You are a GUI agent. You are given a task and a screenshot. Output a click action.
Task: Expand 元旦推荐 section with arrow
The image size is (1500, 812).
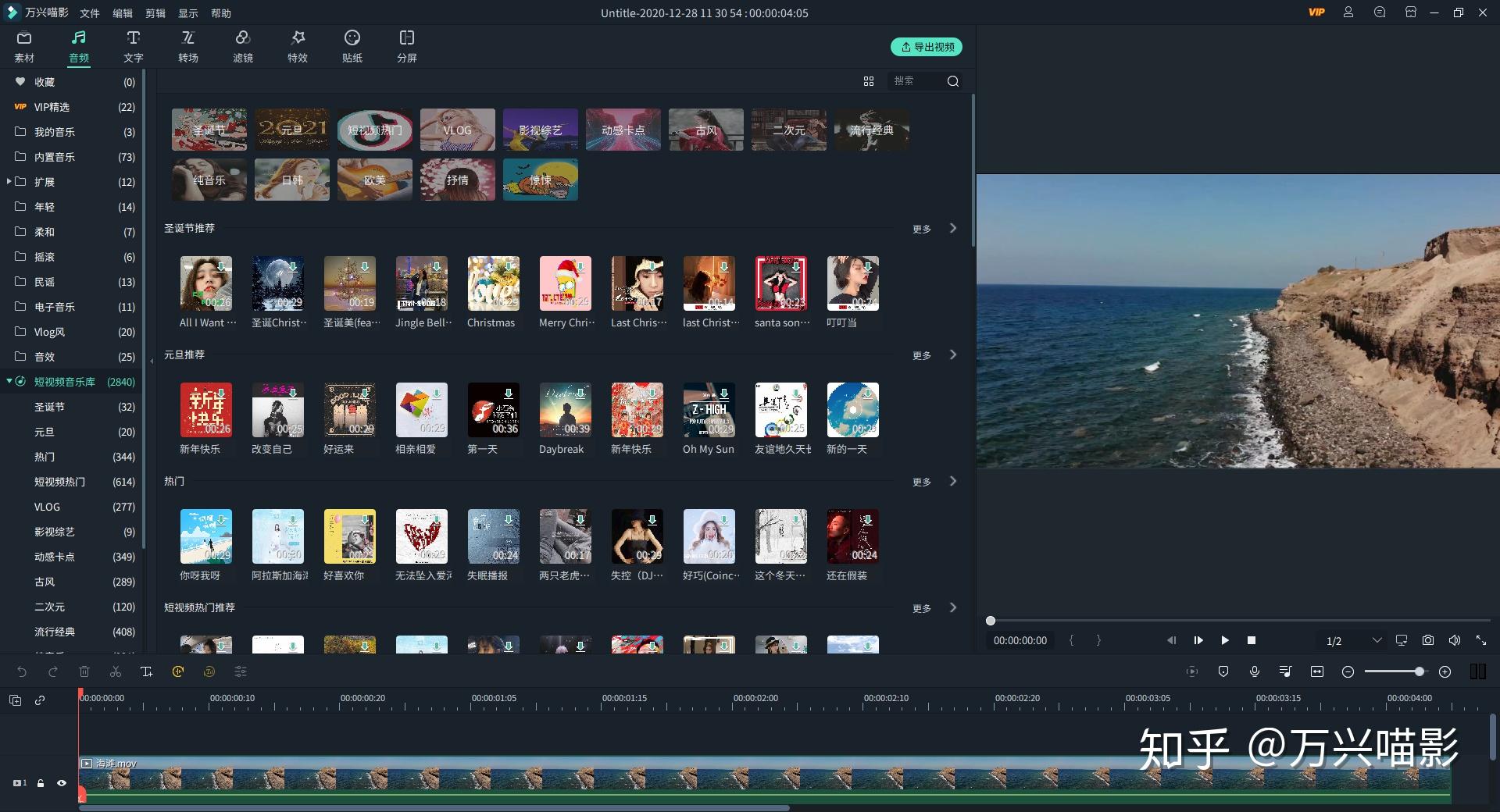pos(952,354)
